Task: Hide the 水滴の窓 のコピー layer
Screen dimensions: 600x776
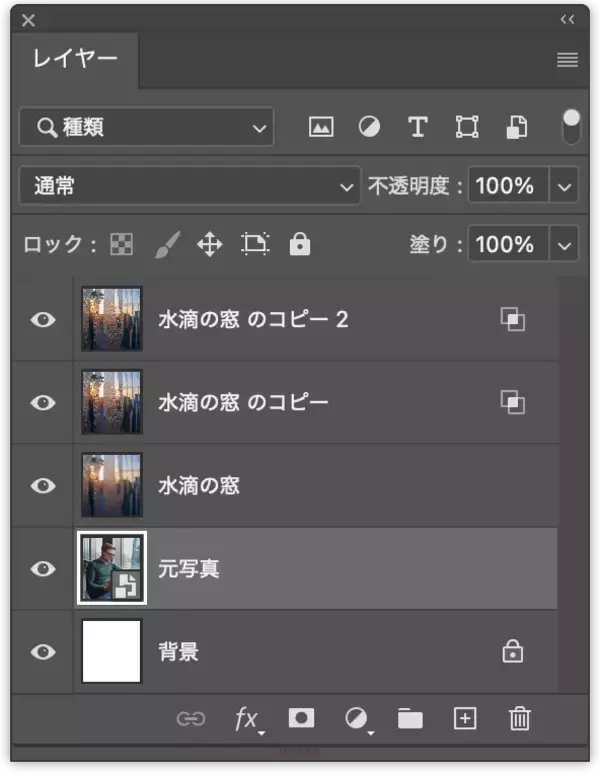Action: [43, 403]
